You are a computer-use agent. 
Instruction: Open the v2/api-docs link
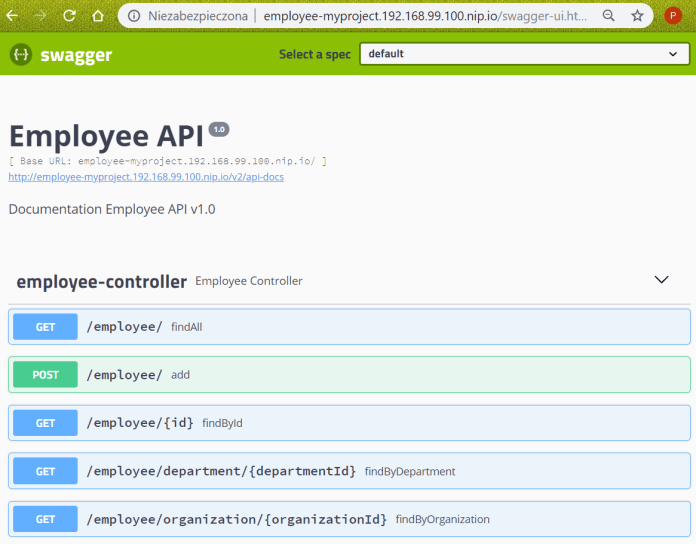click(x=146, y=177)
